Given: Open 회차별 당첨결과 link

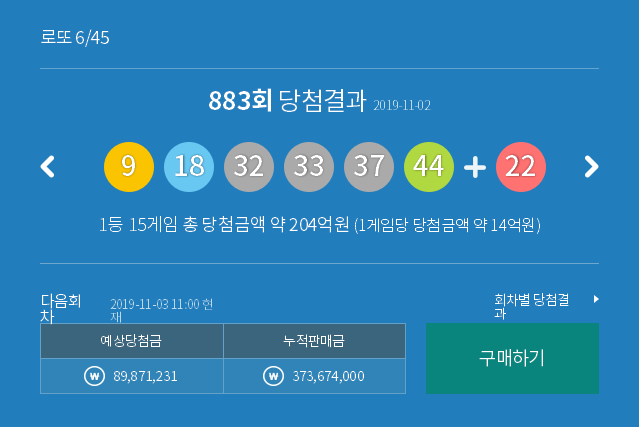Looking at the screenshot, I should 531,306.
